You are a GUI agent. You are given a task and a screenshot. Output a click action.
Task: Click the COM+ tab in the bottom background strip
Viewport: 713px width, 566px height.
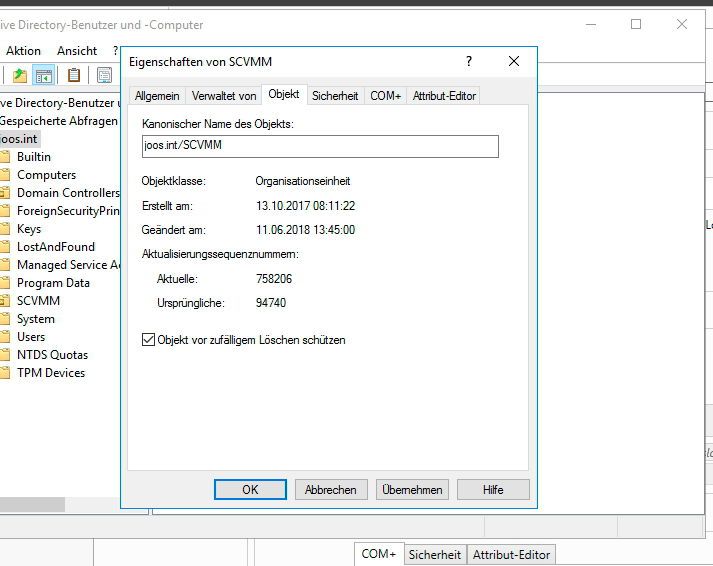[x=379, y=554]
